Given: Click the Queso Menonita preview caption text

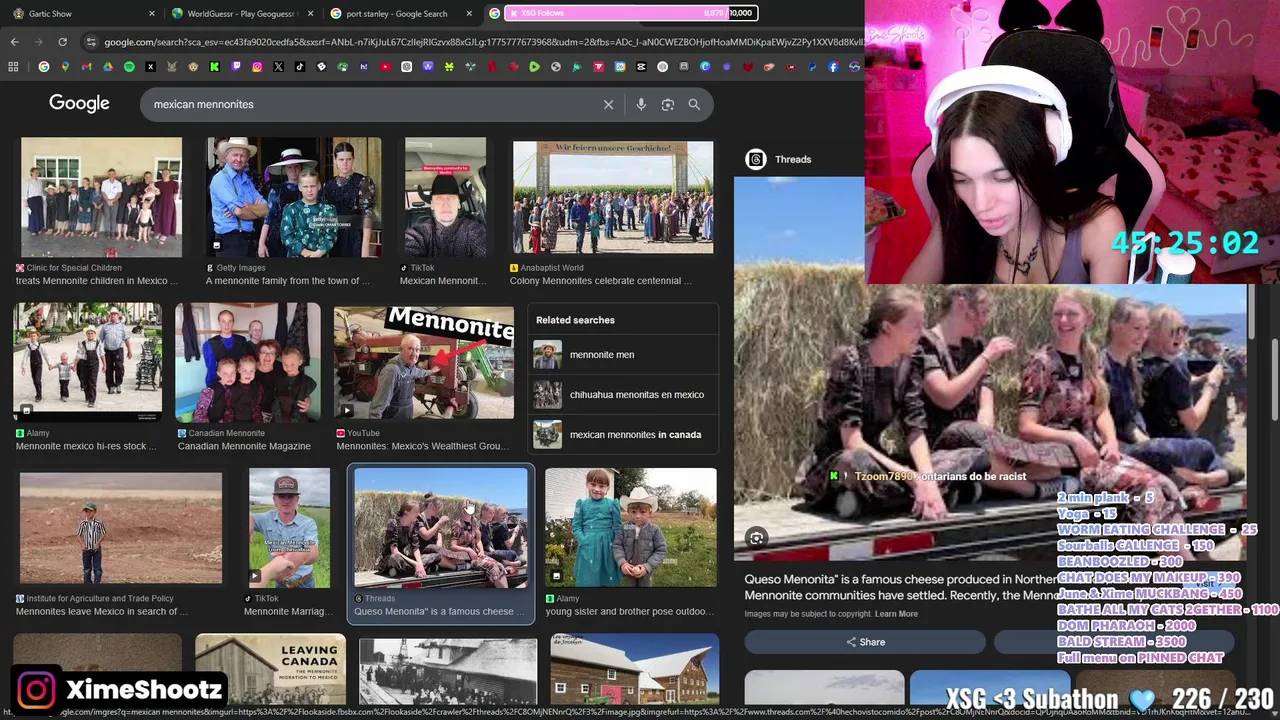Looking at the screenshot, I should (x=902, y=587).
